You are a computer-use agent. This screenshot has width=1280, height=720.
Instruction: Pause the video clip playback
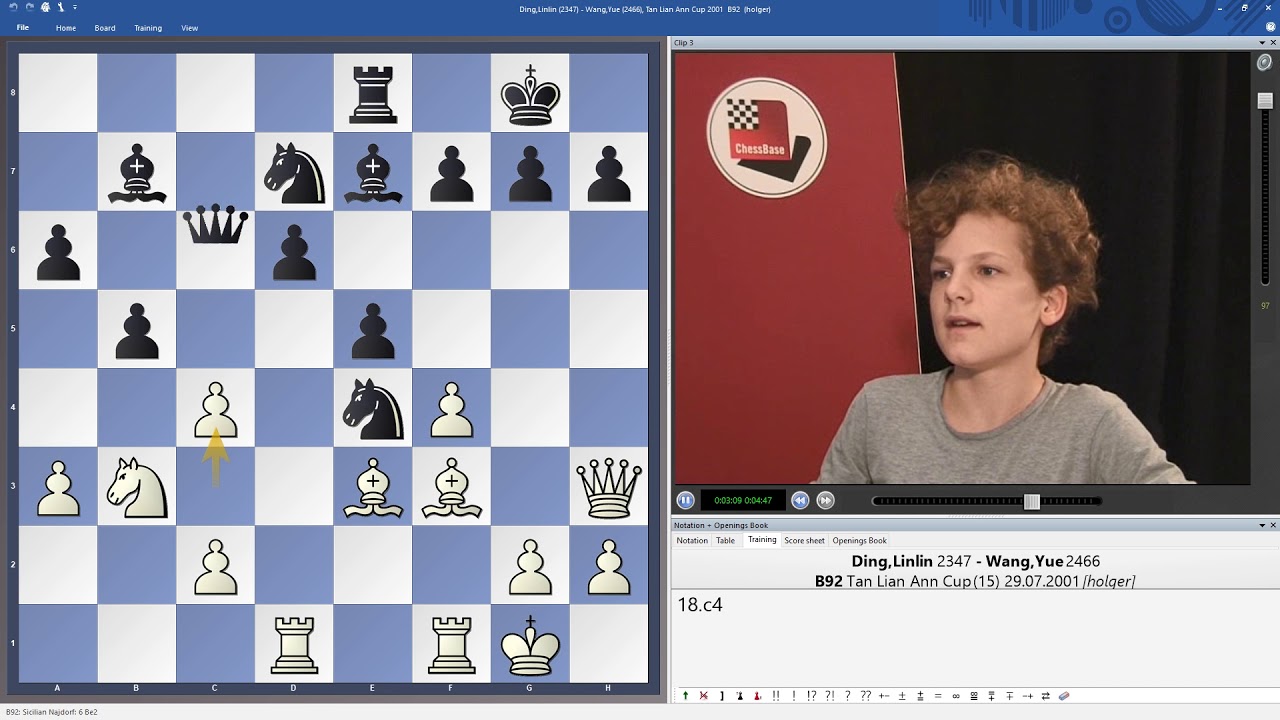(685, 500)
